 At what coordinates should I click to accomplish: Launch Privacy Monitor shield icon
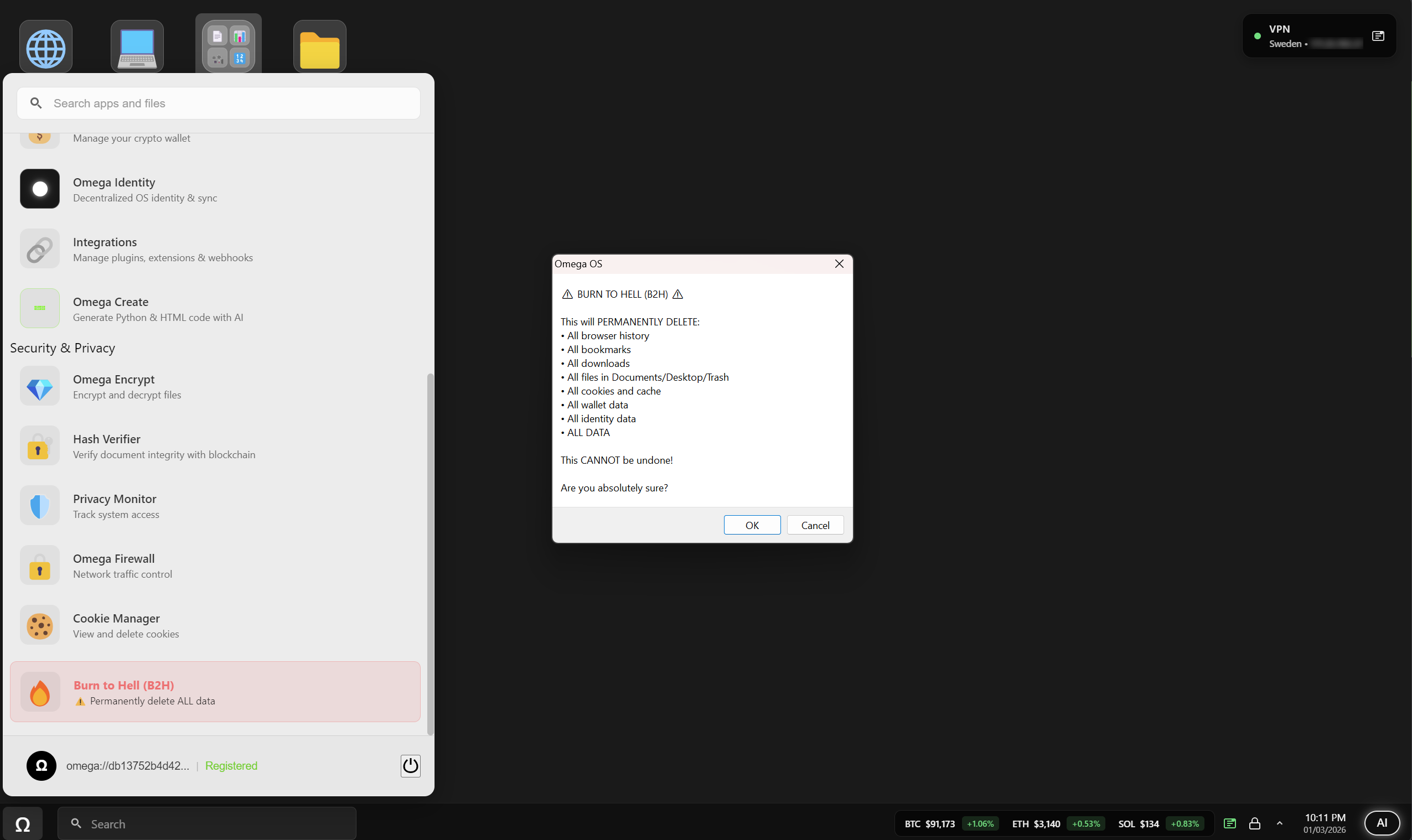[39, 505]
